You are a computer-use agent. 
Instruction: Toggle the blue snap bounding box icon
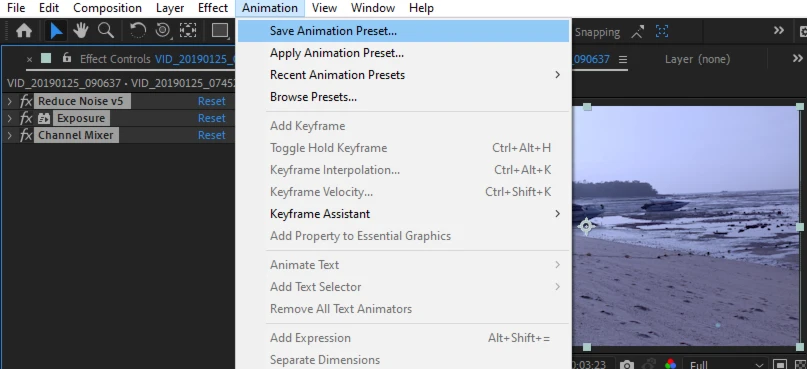[662, 32]
